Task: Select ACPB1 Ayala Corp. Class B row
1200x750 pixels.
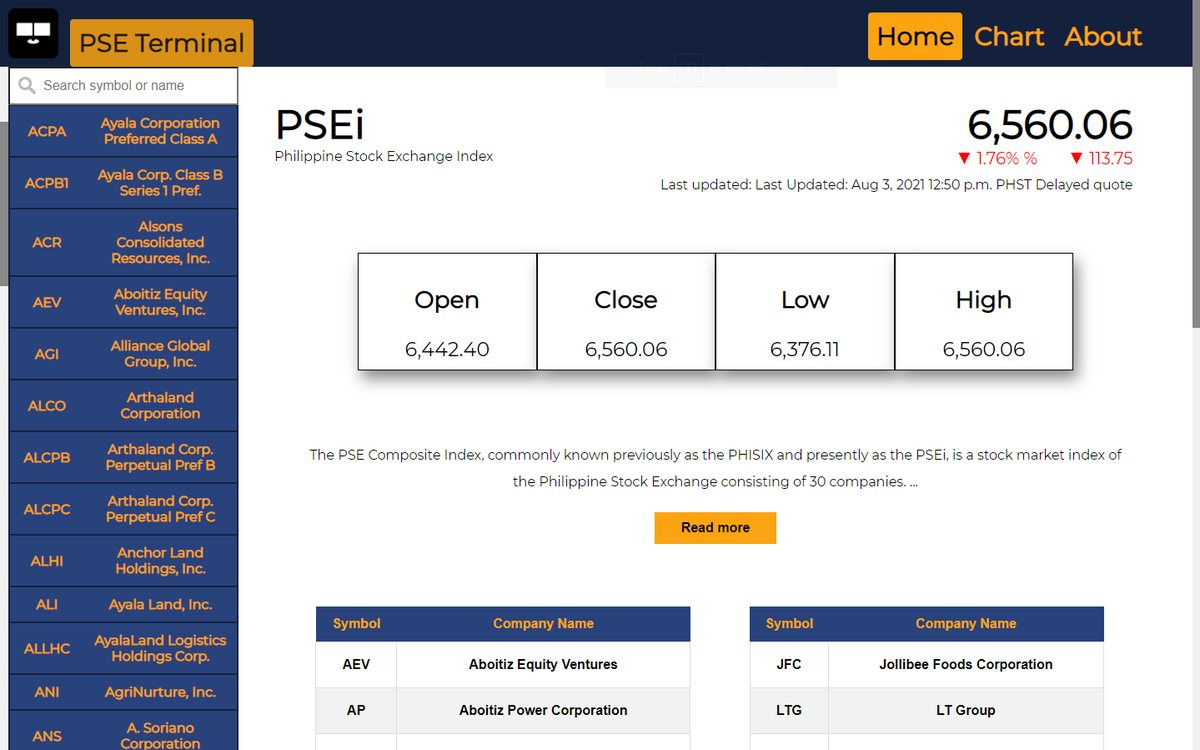Action: pos(123,182)
